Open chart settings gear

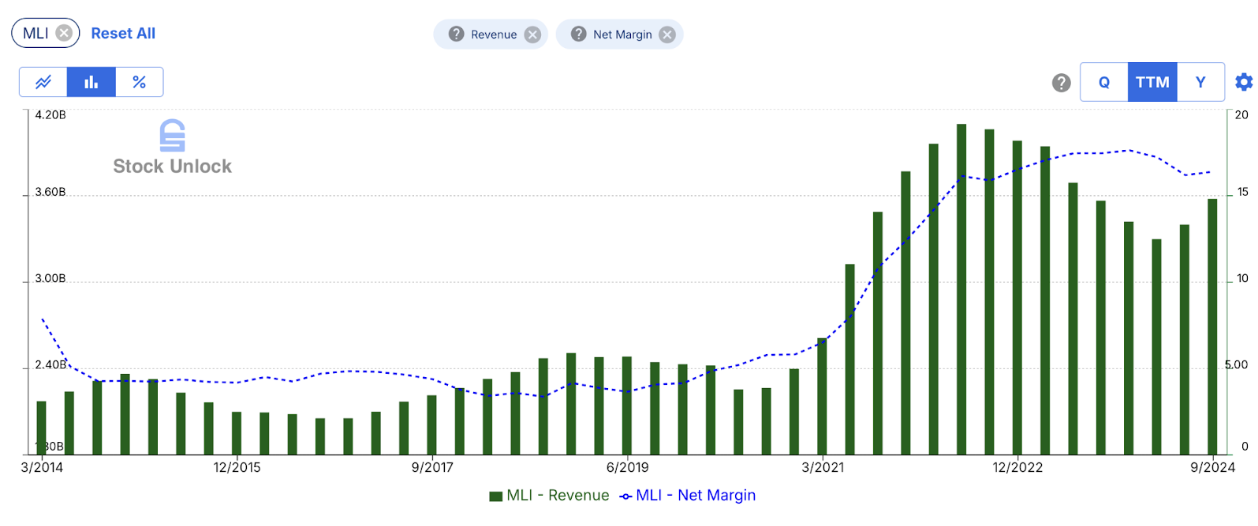[1243, 82]
